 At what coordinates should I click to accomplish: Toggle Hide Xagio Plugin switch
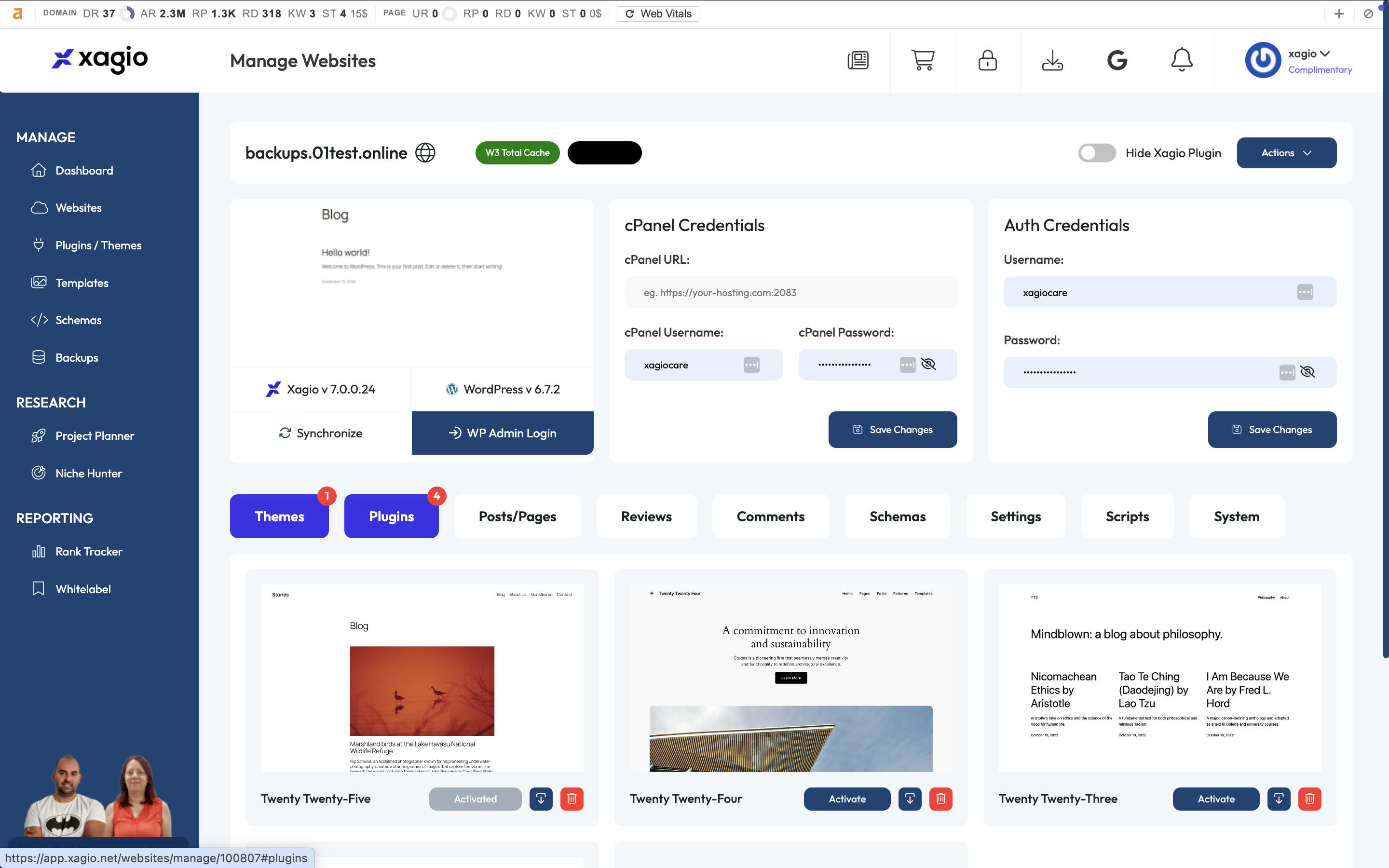[1096, 153]
